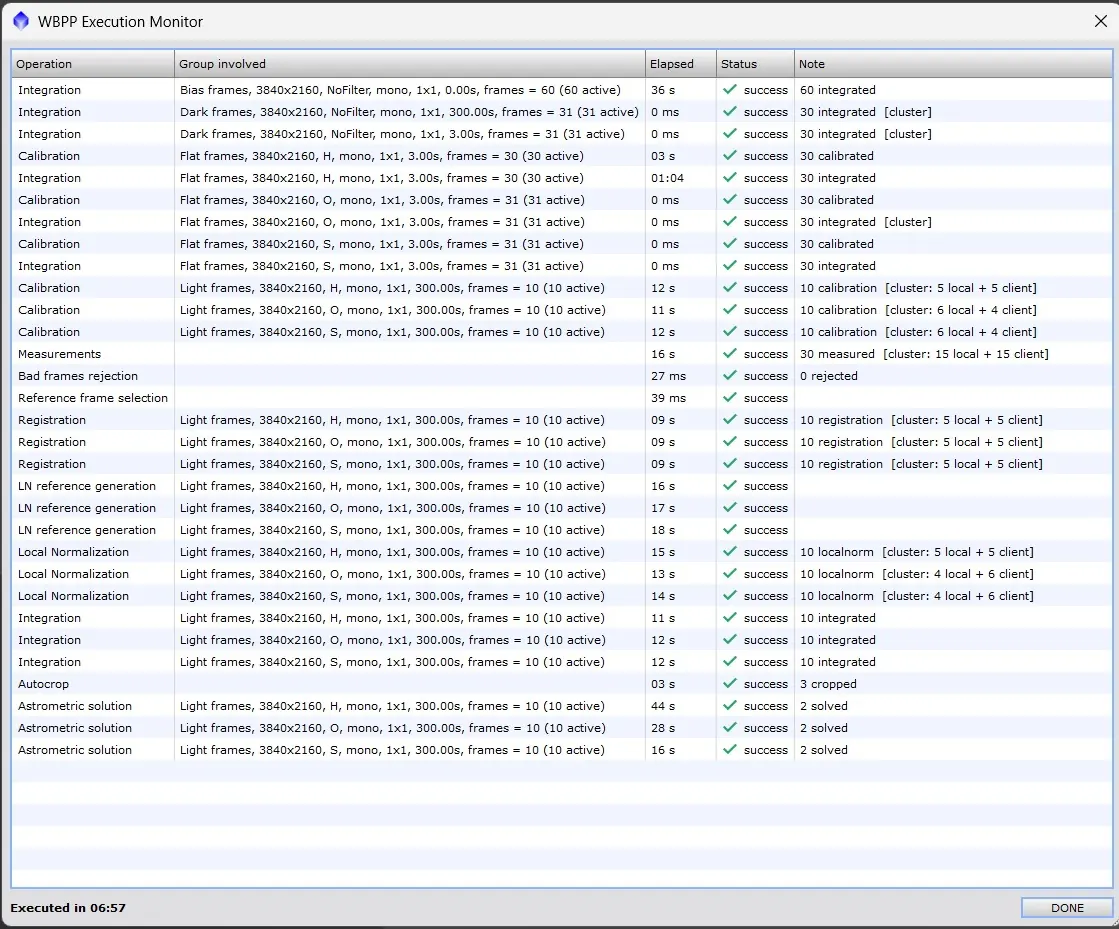Click checkmark in the 13 s elapsed row
Image resolution: width=1119 pixels, height=929 pixels.
729,574
